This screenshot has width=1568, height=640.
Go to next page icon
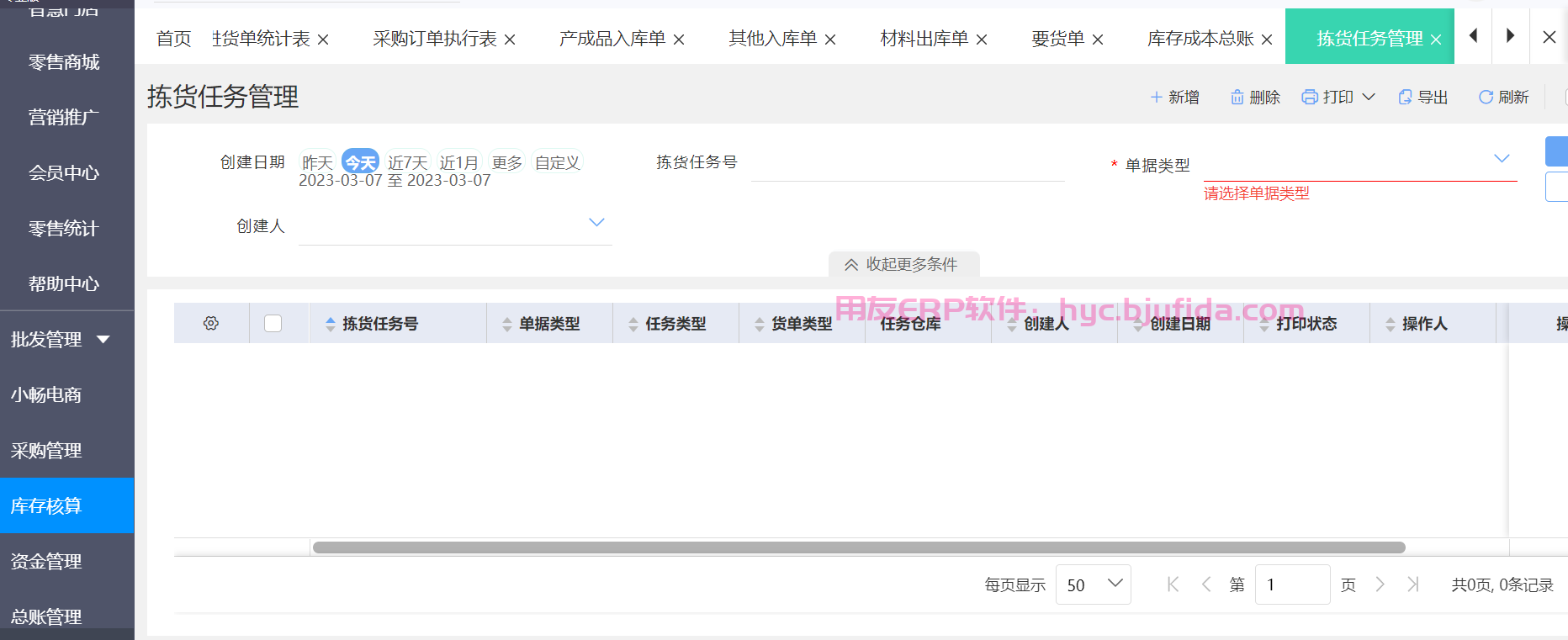pos(1380,584)
